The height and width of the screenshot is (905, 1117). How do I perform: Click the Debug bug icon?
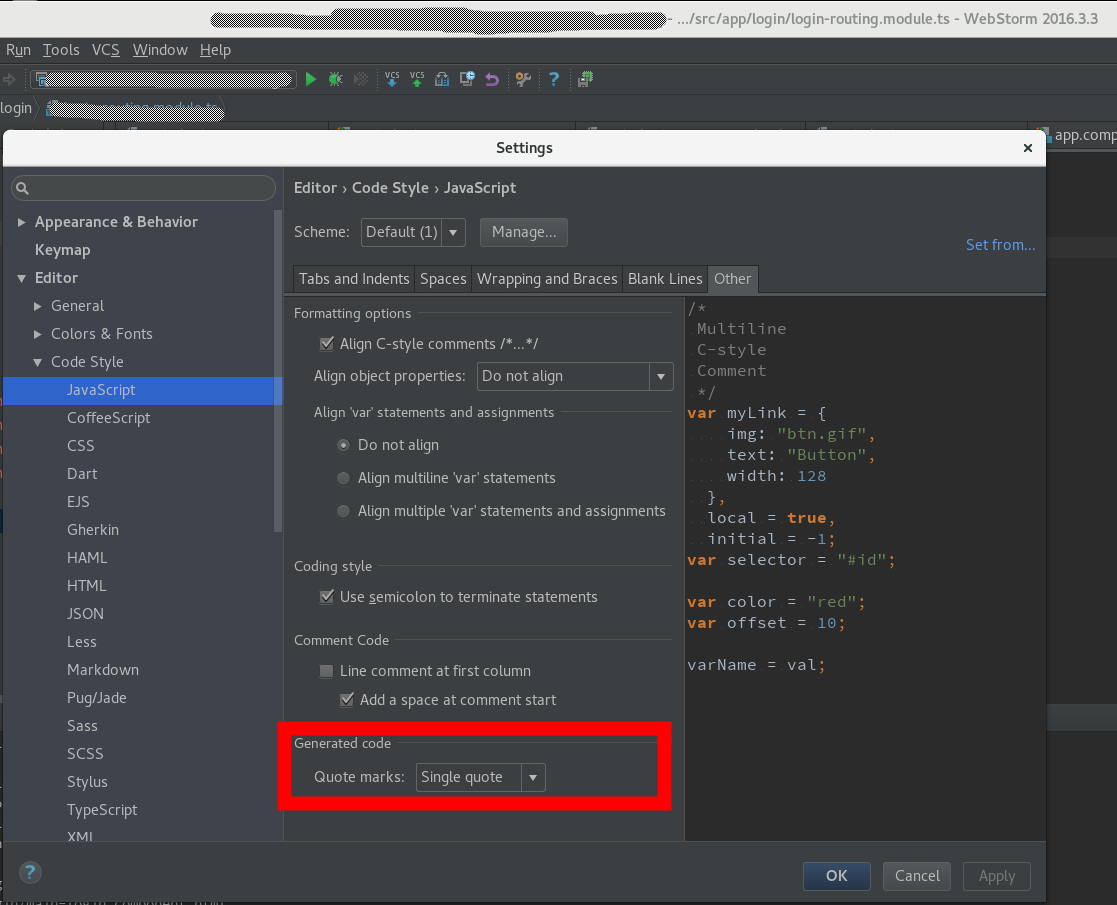[336, 79]
